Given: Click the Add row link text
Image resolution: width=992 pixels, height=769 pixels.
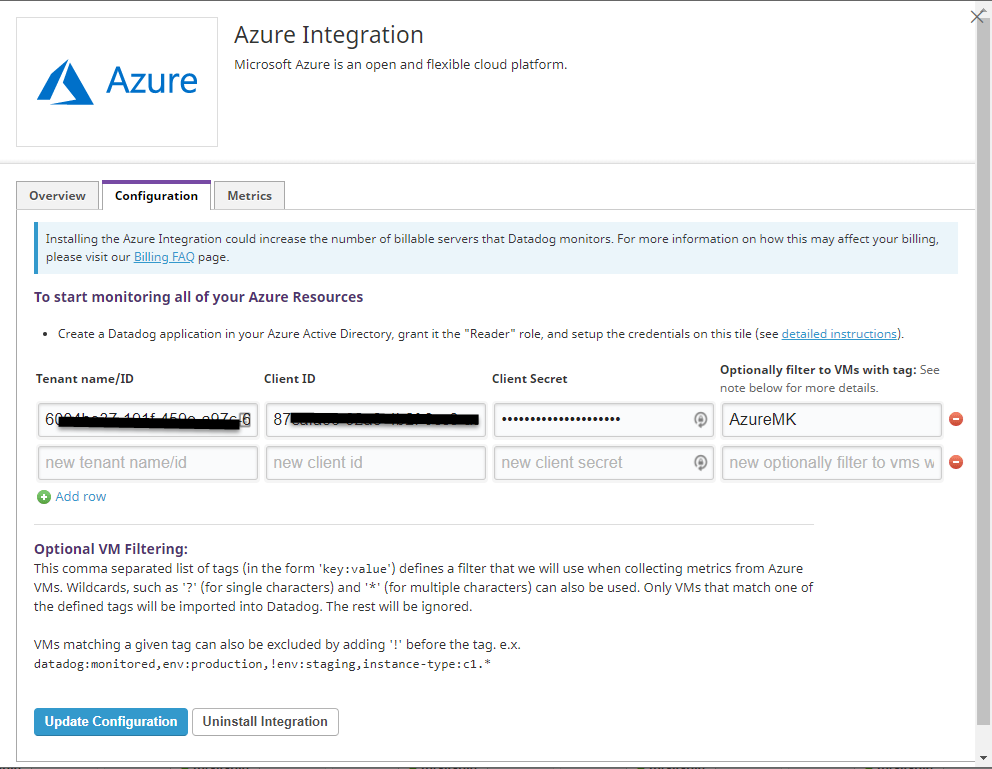Looking at the screenshot, I should pos(80,496).
